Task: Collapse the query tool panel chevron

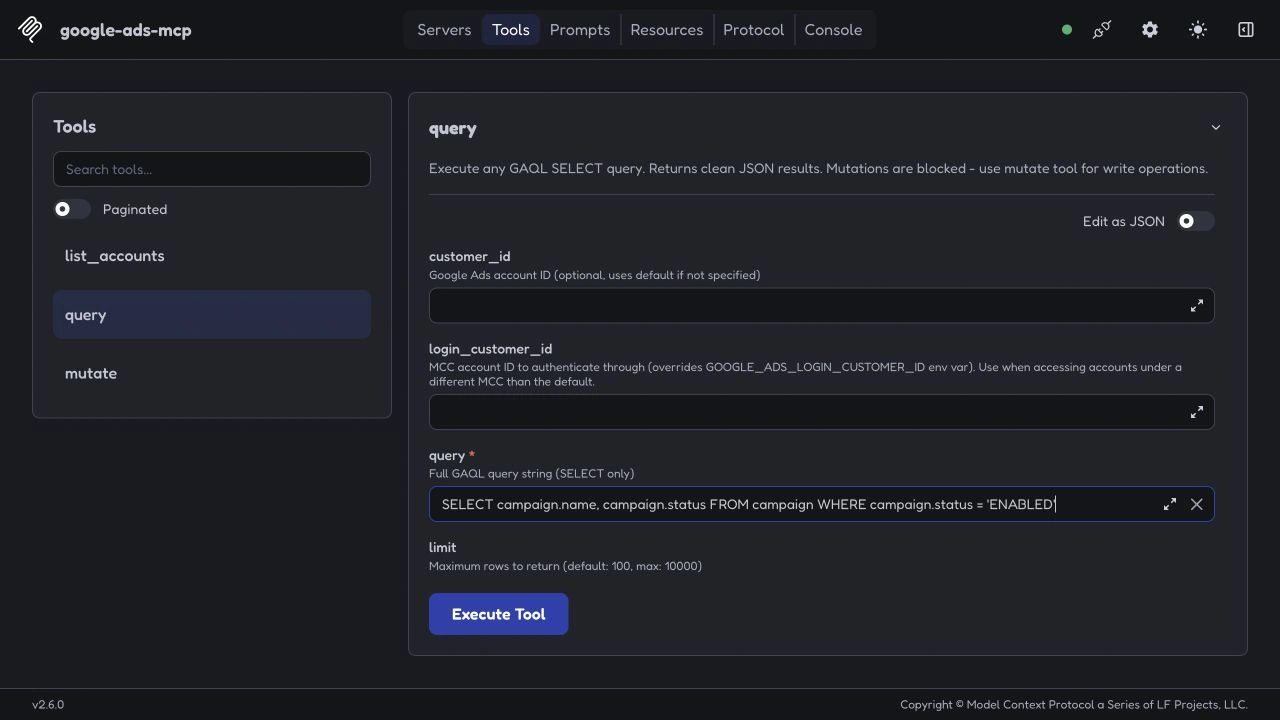Action: (1216, 128)
